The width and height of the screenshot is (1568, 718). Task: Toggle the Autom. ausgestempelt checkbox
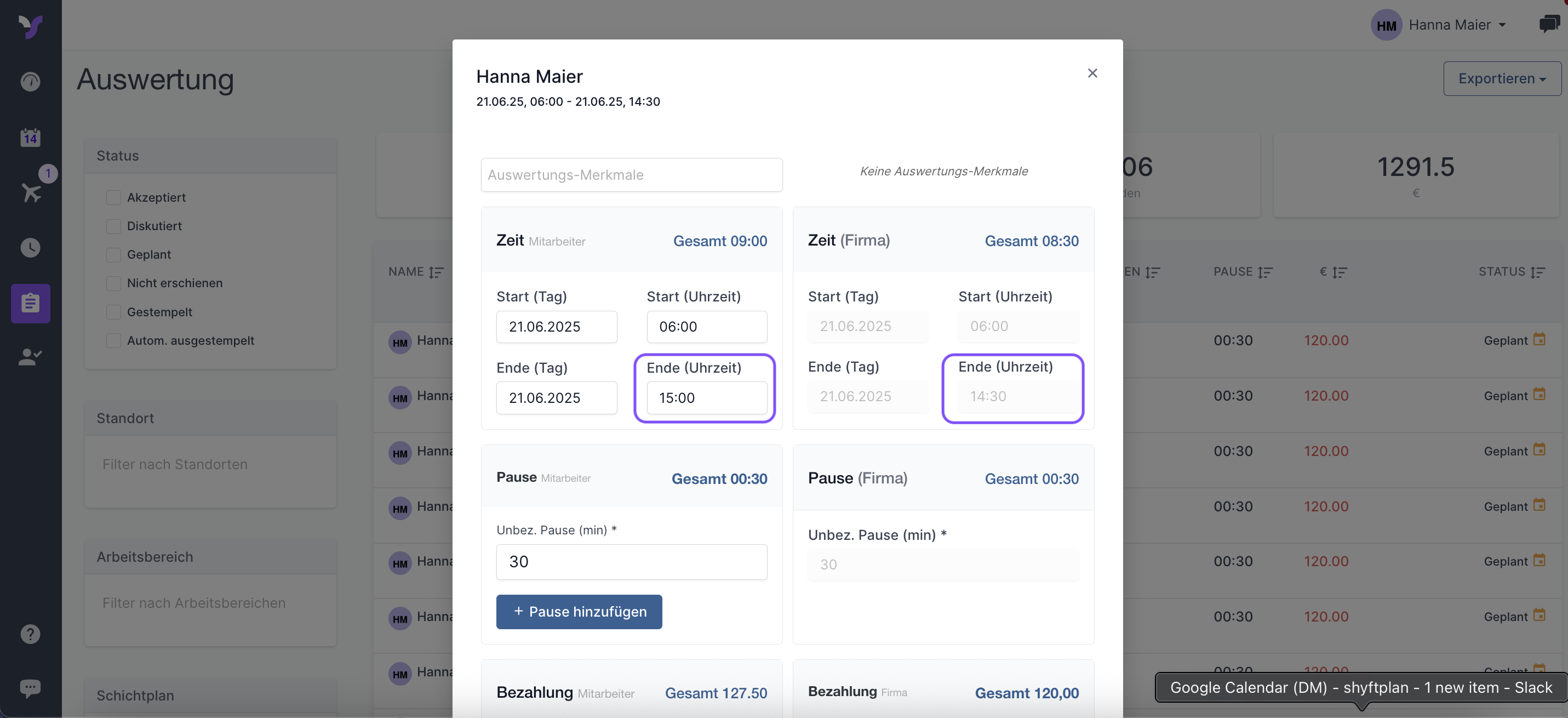tap(113, 340)
